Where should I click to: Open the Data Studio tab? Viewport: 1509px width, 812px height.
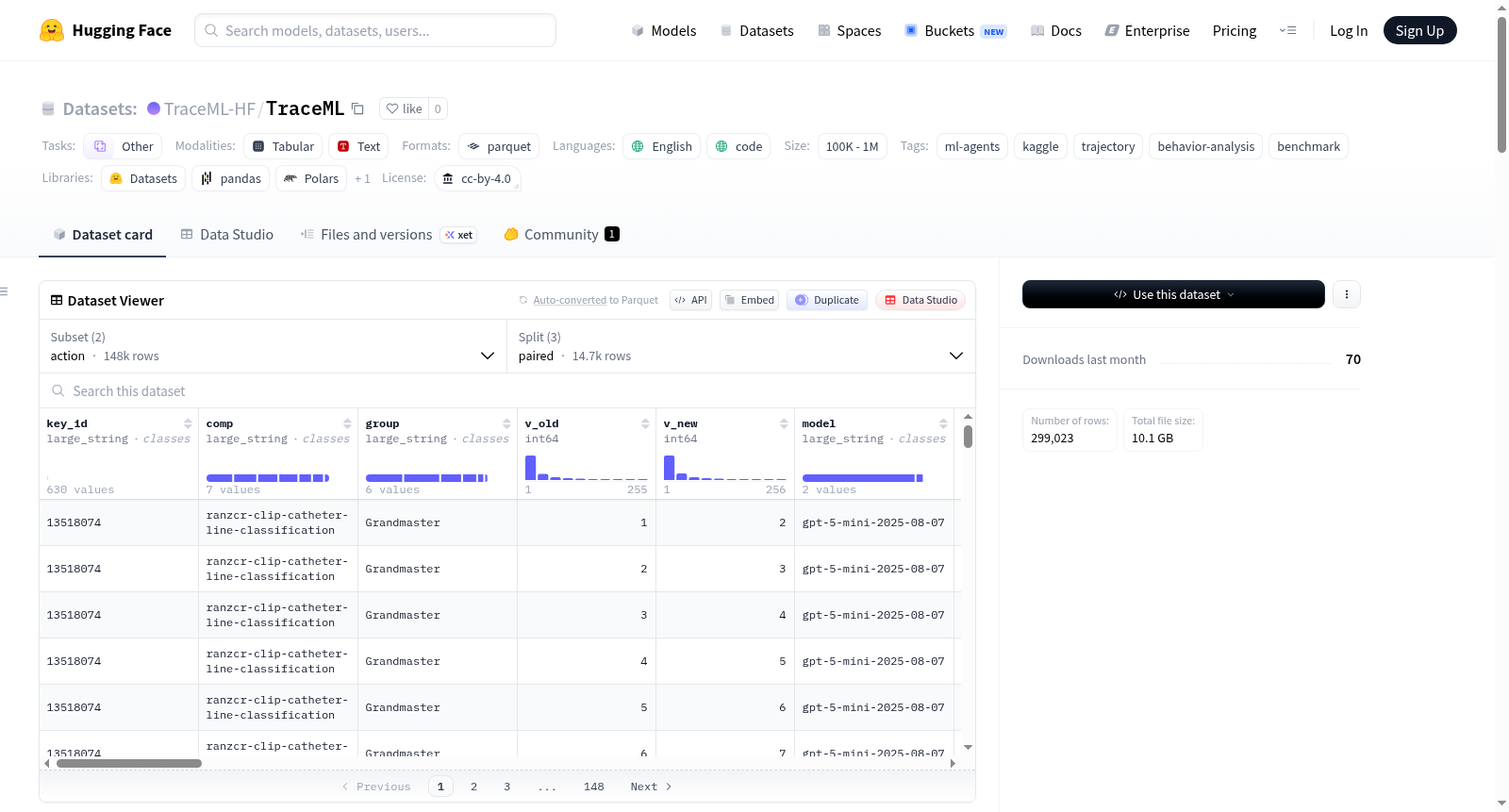pos(227,235)
